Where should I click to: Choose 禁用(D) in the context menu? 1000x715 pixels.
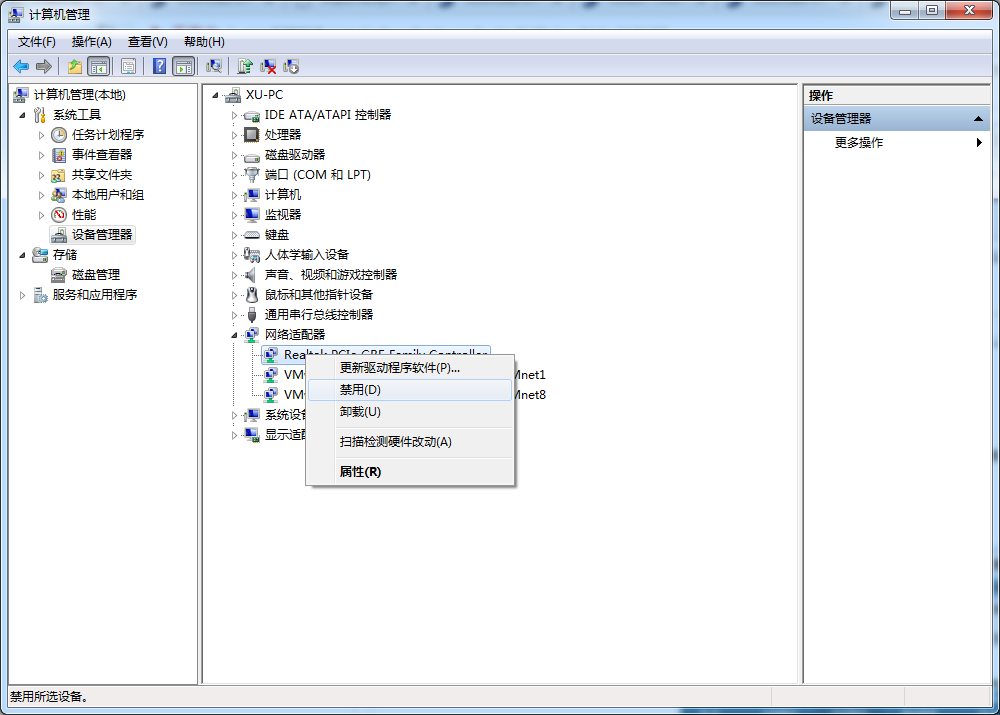(x=410, y=390)
